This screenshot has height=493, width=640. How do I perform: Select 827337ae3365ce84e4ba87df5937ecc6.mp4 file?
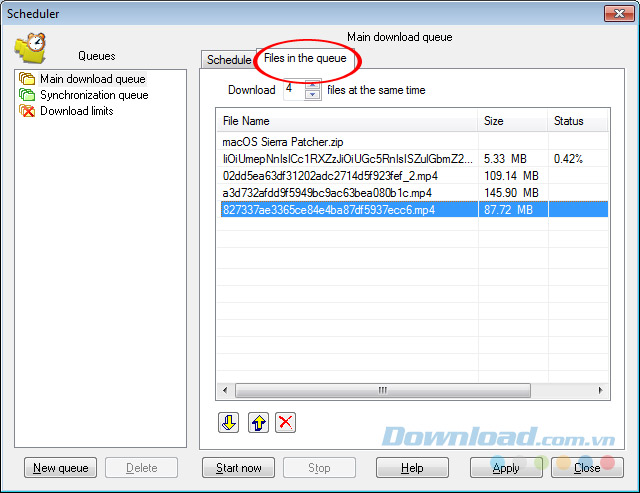(413, 210)
